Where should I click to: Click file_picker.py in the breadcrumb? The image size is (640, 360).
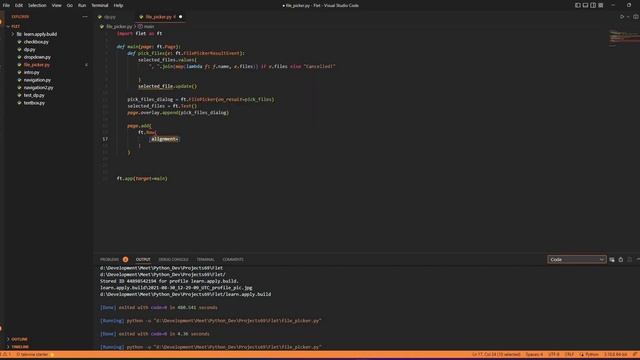(119, 27)
